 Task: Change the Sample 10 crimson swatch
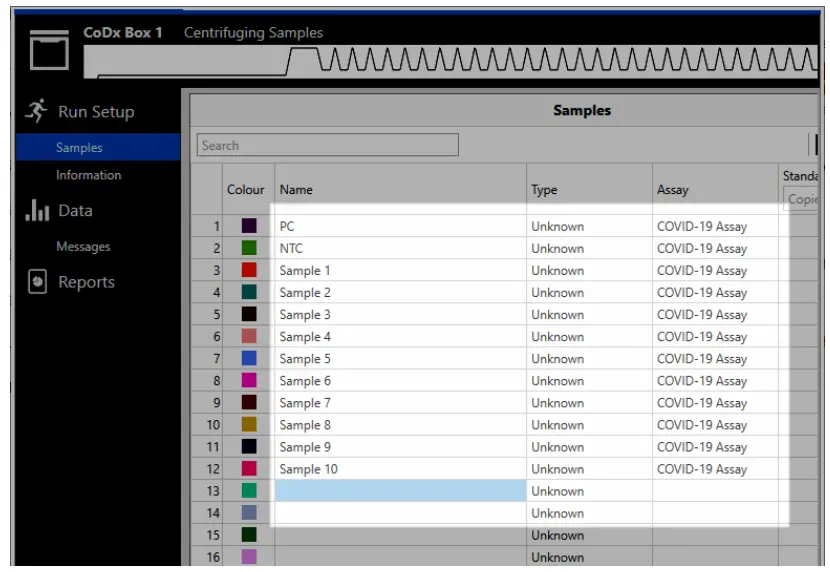point(249,468)
